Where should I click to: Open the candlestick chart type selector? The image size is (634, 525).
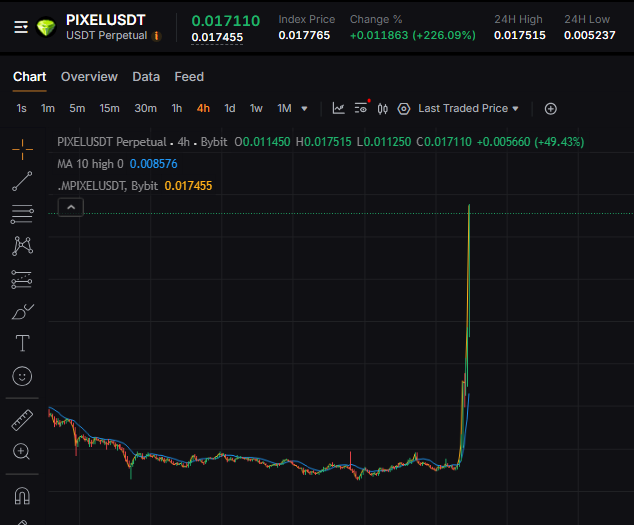coord(383,109)
